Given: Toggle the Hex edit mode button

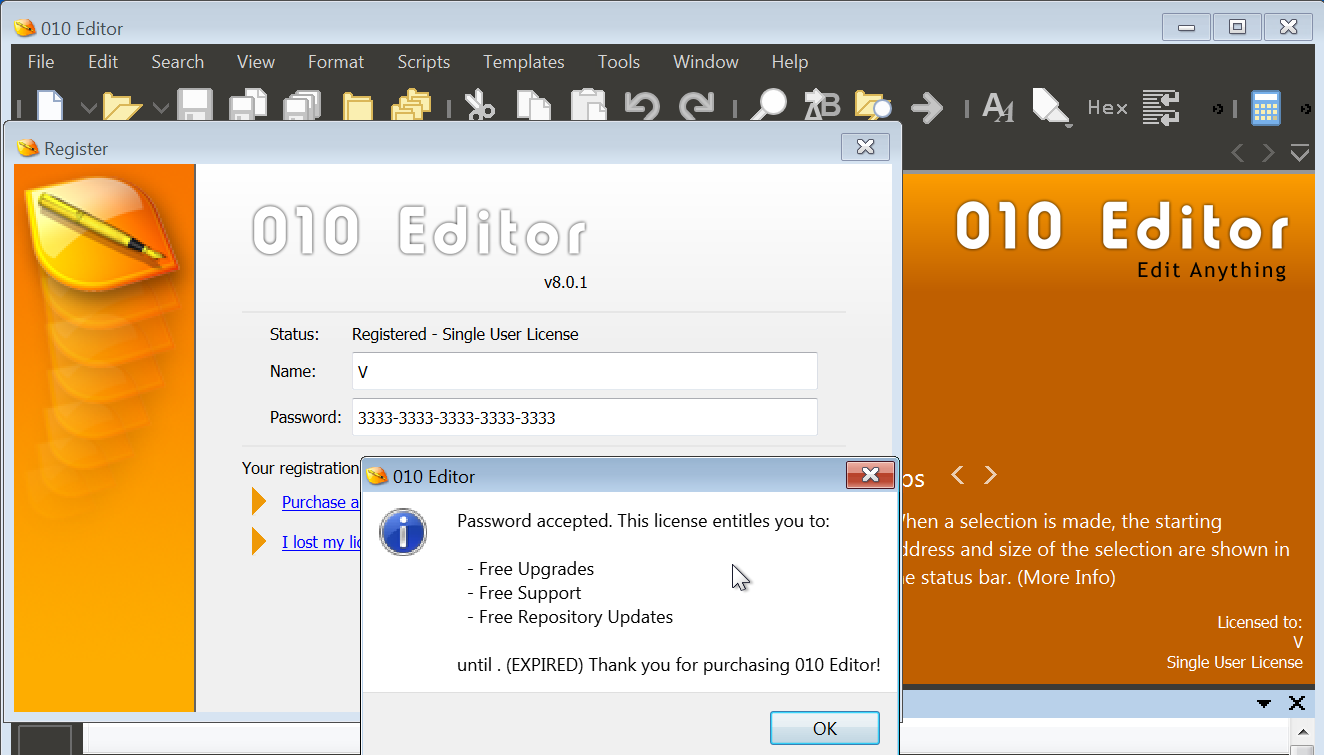Looking at the screenshot, I should [x=1108, y=107].
